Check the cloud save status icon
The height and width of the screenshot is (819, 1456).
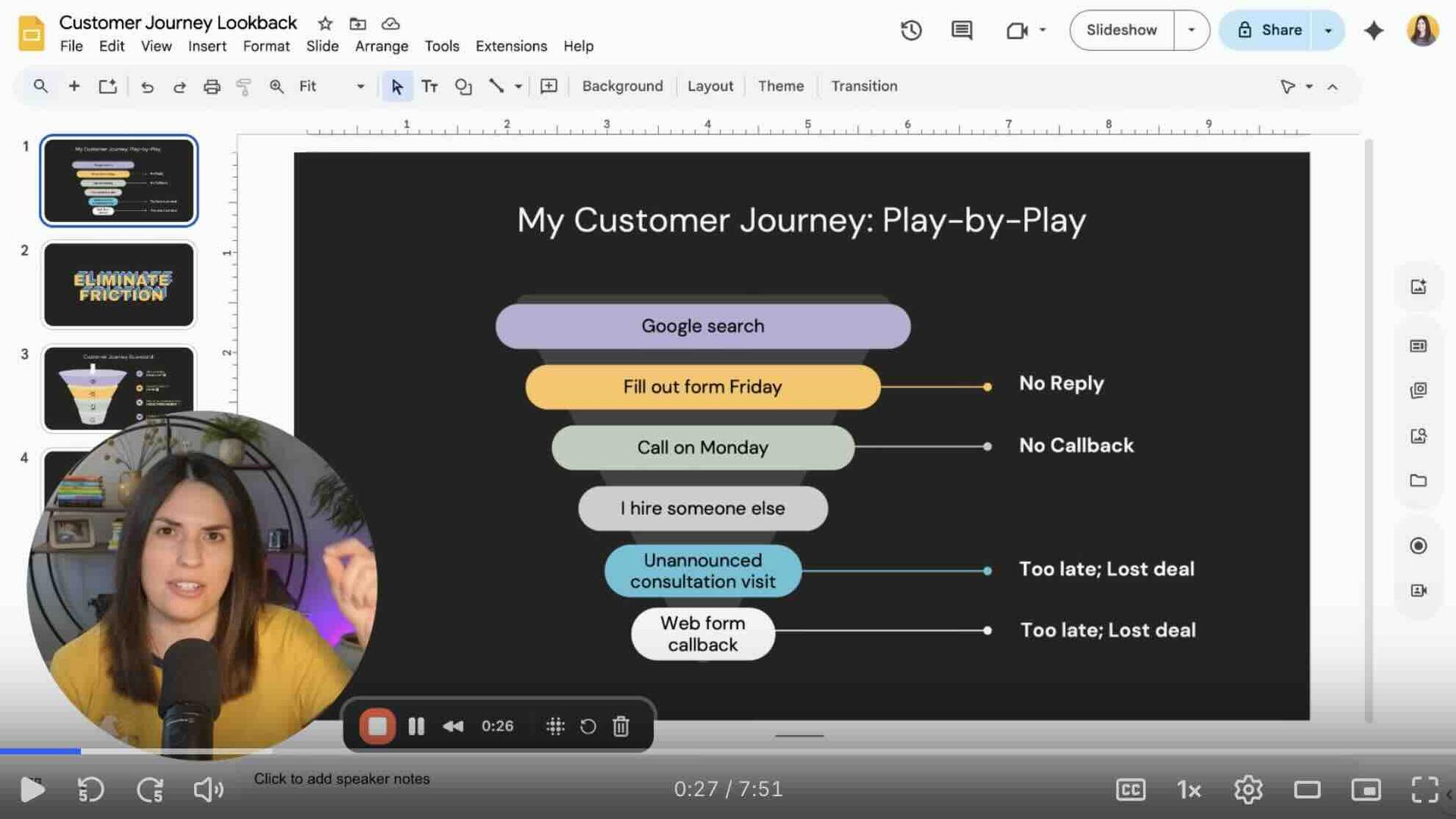tap(391, 24)
